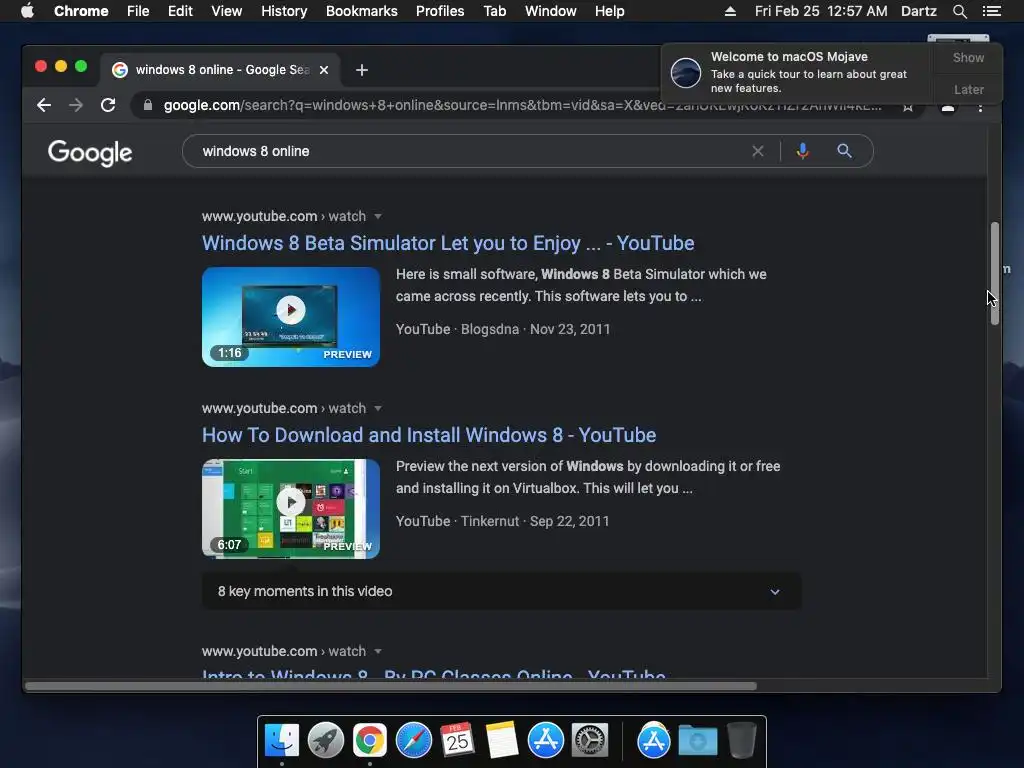Open the Bookmarks menu
Screen dimensions: 1024x768
pyautogui.click(x=362, y=11)
